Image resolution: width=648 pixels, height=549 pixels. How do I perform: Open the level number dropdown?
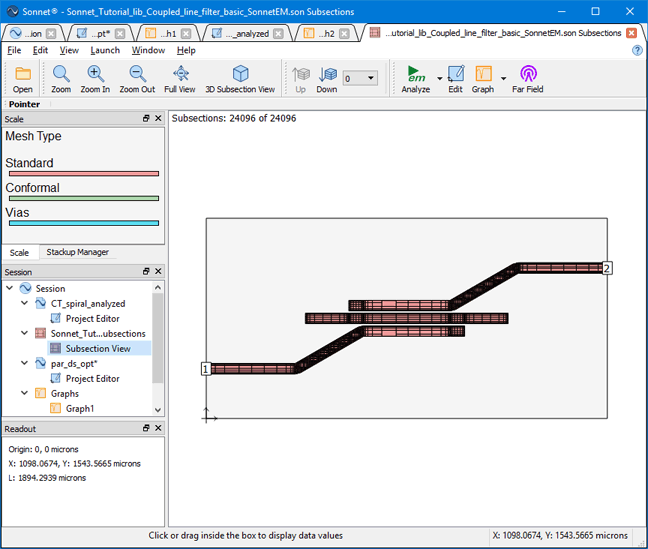click(x=360, y=78)
